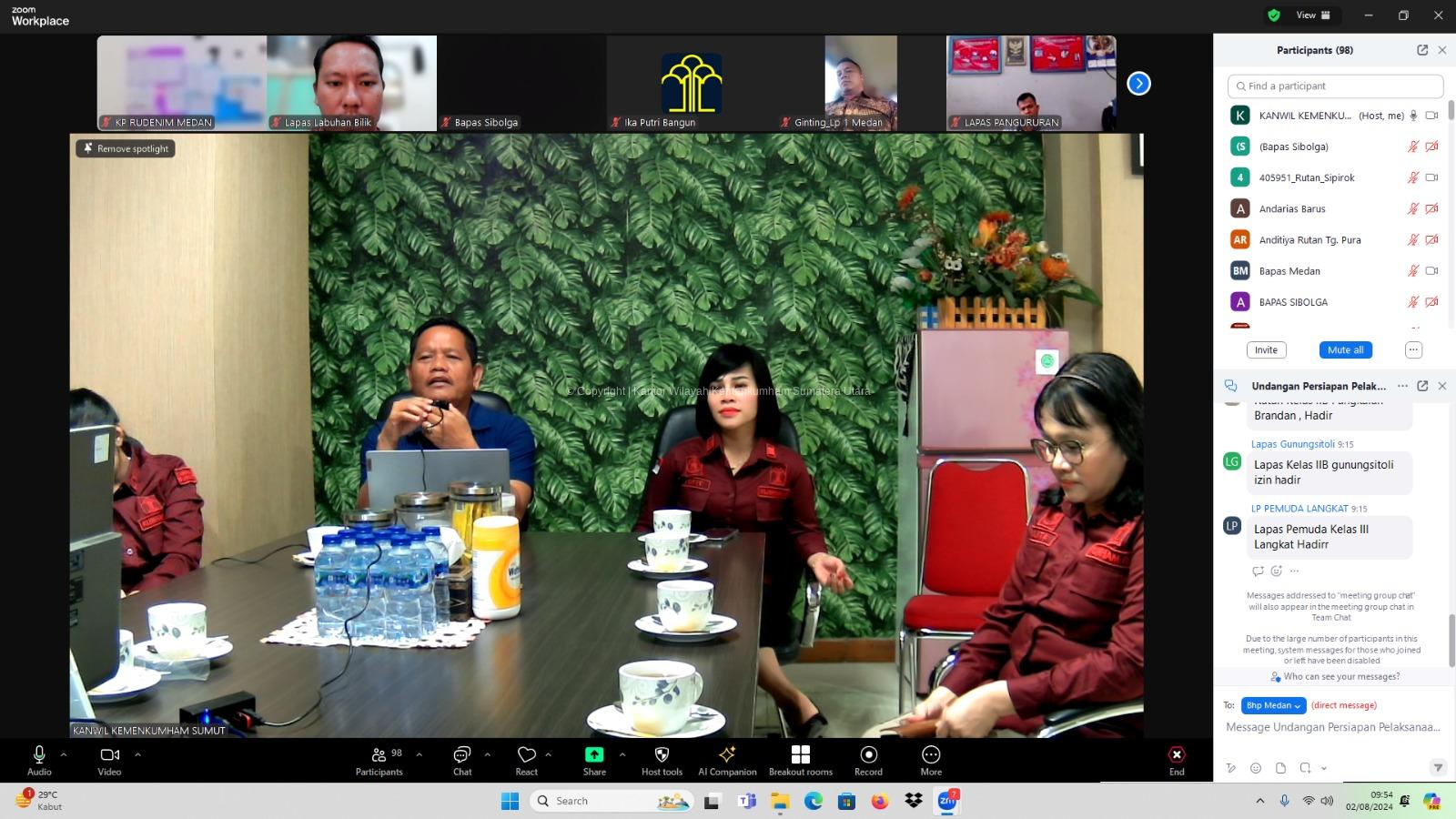
Task: Click the Record meeting icon
Action: (868, 755)
